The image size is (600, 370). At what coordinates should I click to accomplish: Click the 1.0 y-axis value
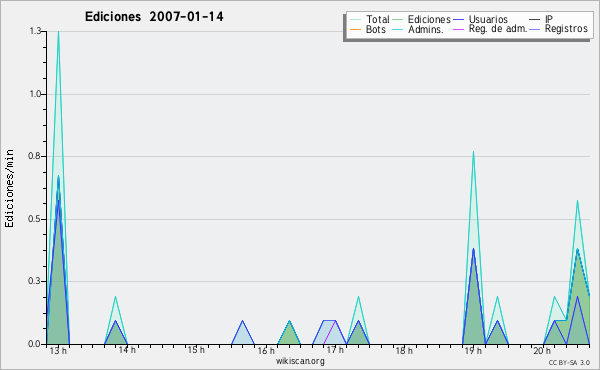pos(35,94)
